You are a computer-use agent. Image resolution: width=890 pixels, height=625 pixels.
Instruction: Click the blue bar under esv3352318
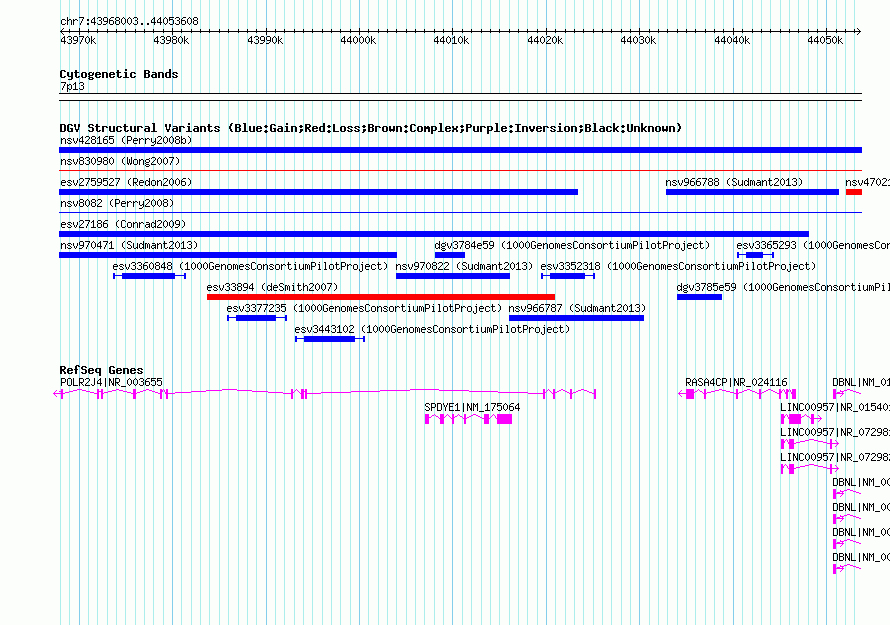click(568, 276)
